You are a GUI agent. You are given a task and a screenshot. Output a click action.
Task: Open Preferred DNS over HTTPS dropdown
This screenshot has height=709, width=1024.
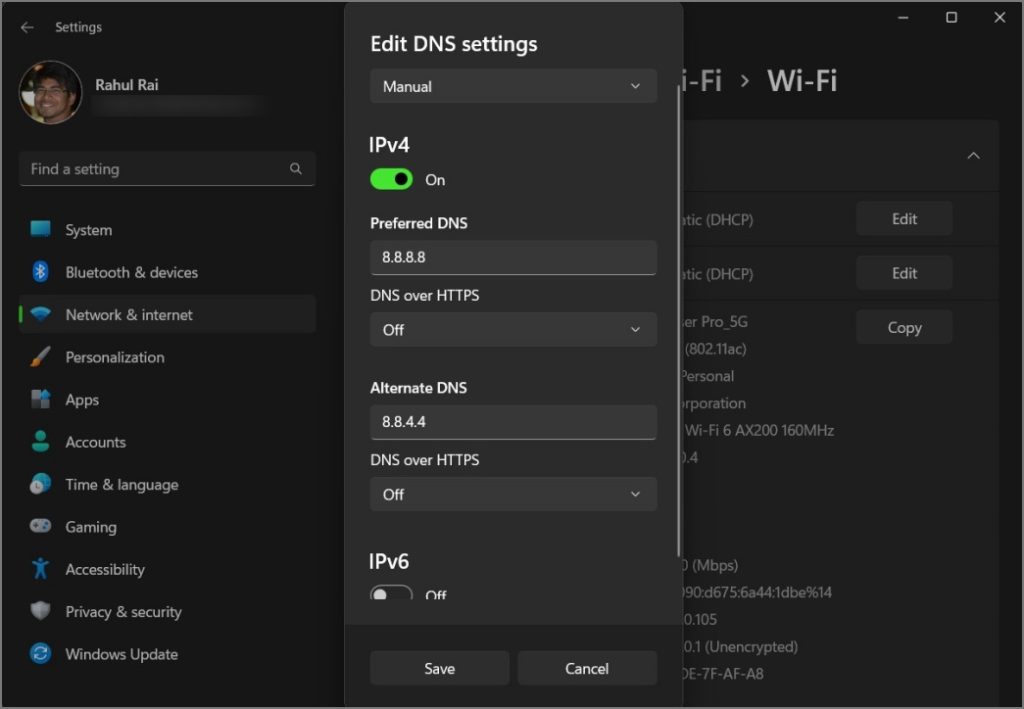coord(513,330)
